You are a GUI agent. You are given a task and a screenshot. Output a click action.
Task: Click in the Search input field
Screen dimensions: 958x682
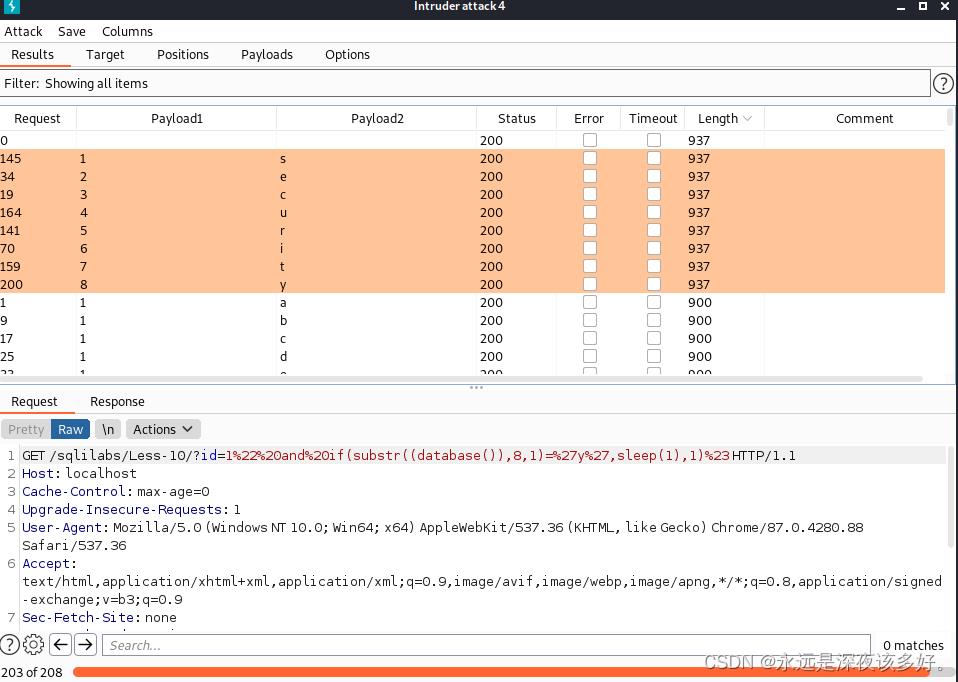(485, 645)
